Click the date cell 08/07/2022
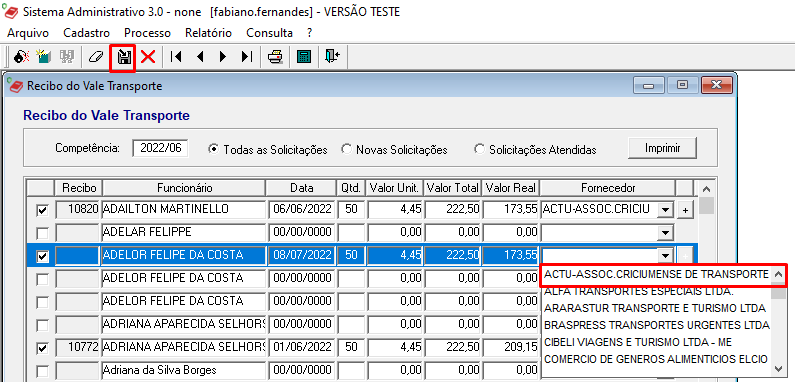This screenshot has height=382, width=795. click(302, 255)
